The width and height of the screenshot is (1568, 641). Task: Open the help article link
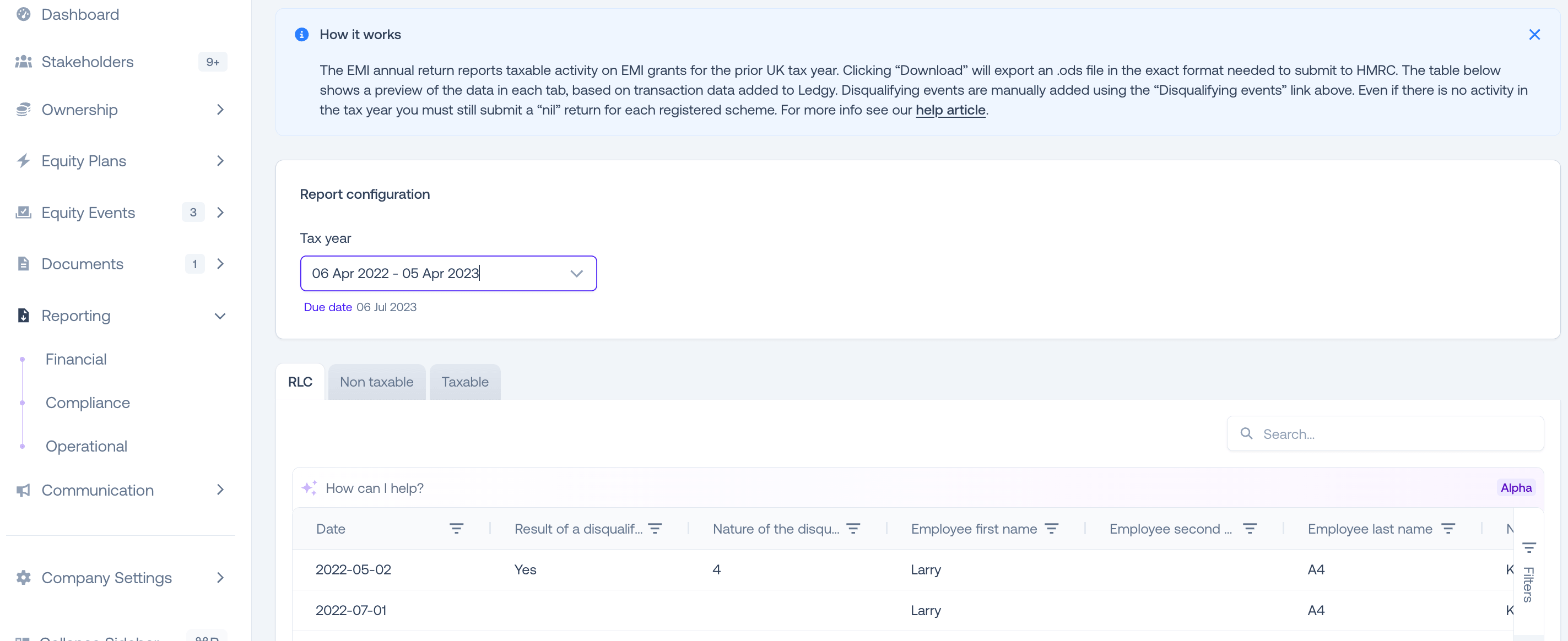tap(951, 110)
